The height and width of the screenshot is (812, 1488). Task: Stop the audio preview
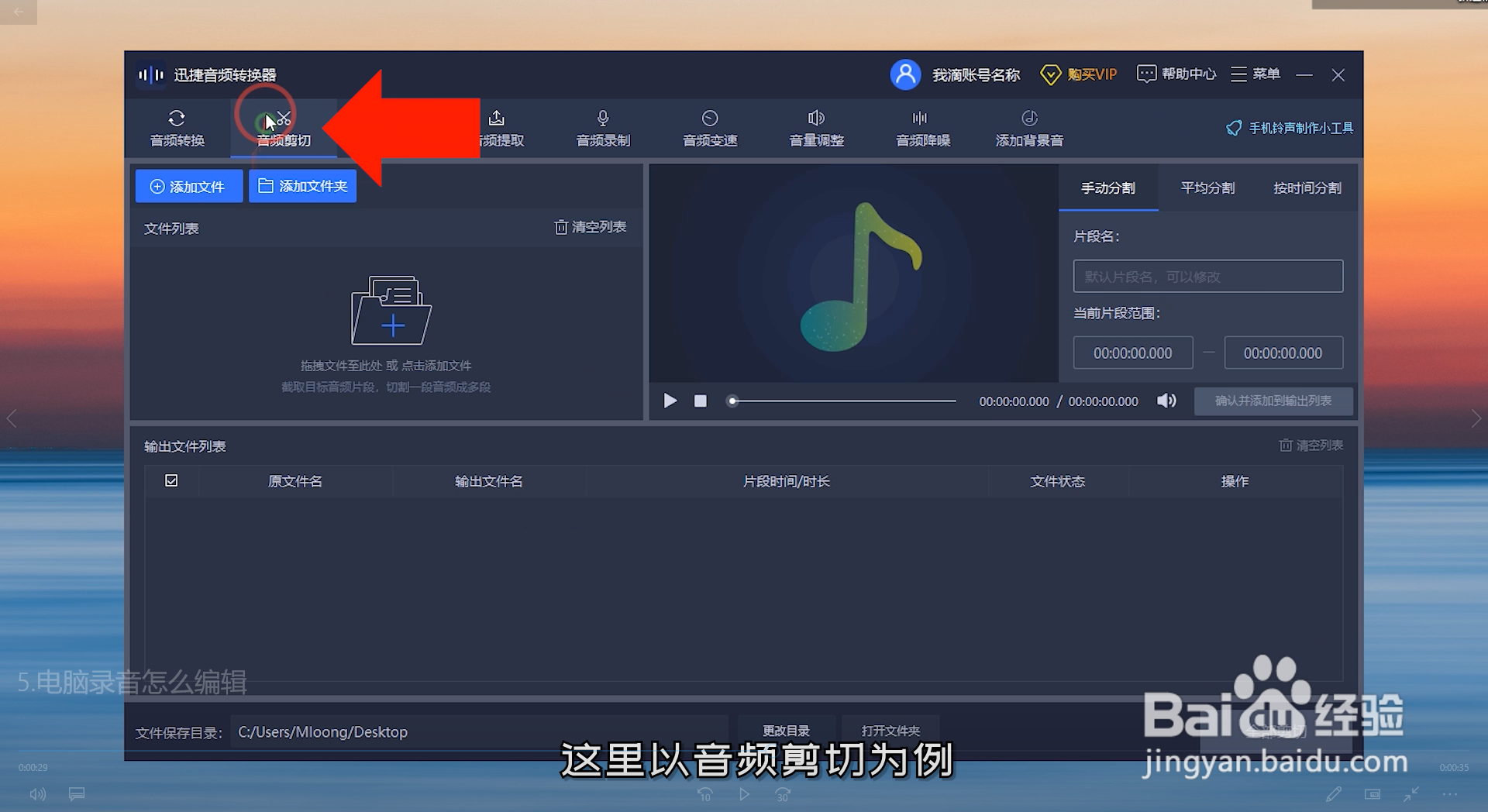point(701,401)
